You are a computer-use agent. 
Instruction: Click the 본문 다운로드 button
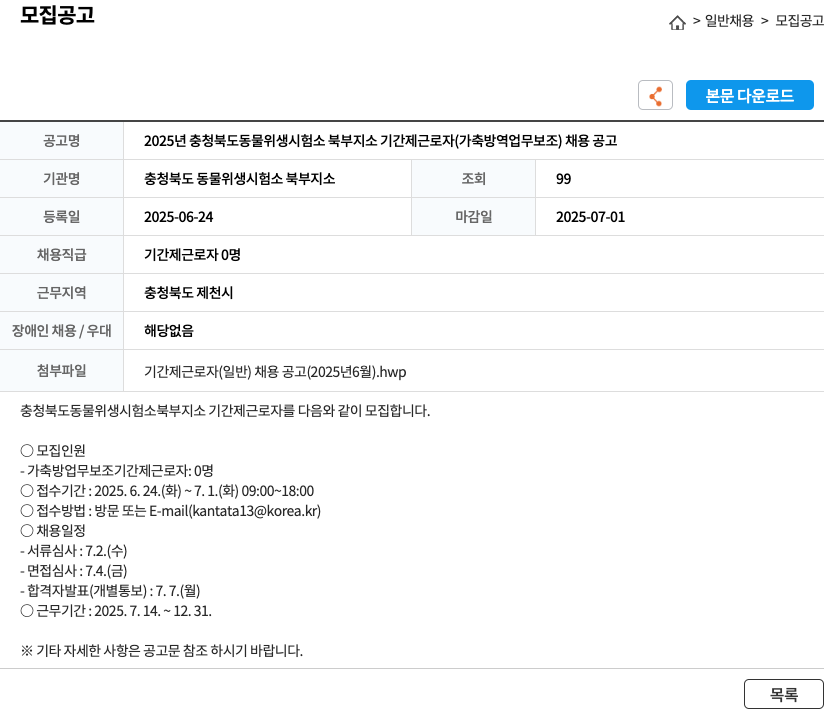[x=749, y=95]
